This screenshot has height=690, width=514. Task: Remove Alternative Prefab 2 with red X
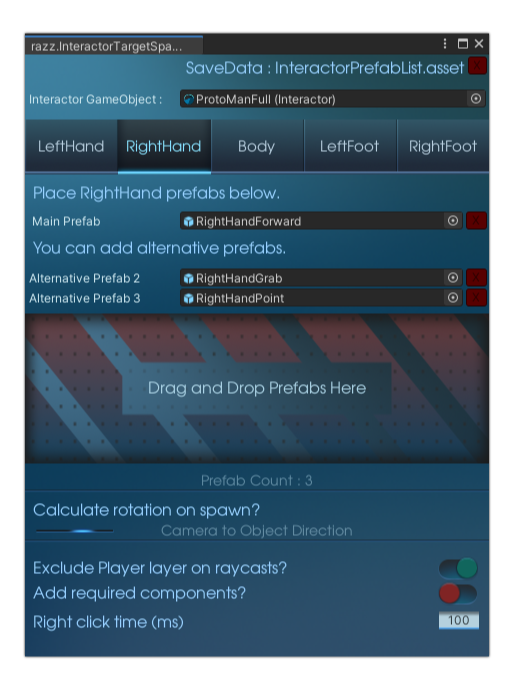[476, 278]
